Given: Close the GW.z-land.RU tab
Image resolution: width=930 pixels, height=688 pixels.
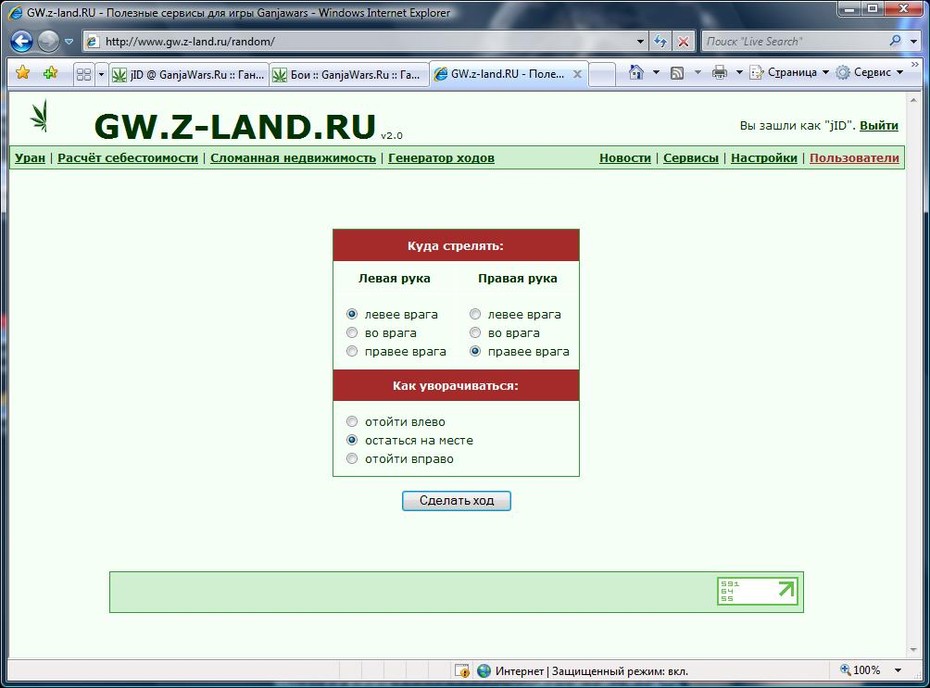Looking at the screenshot, I should coord(577,74).
